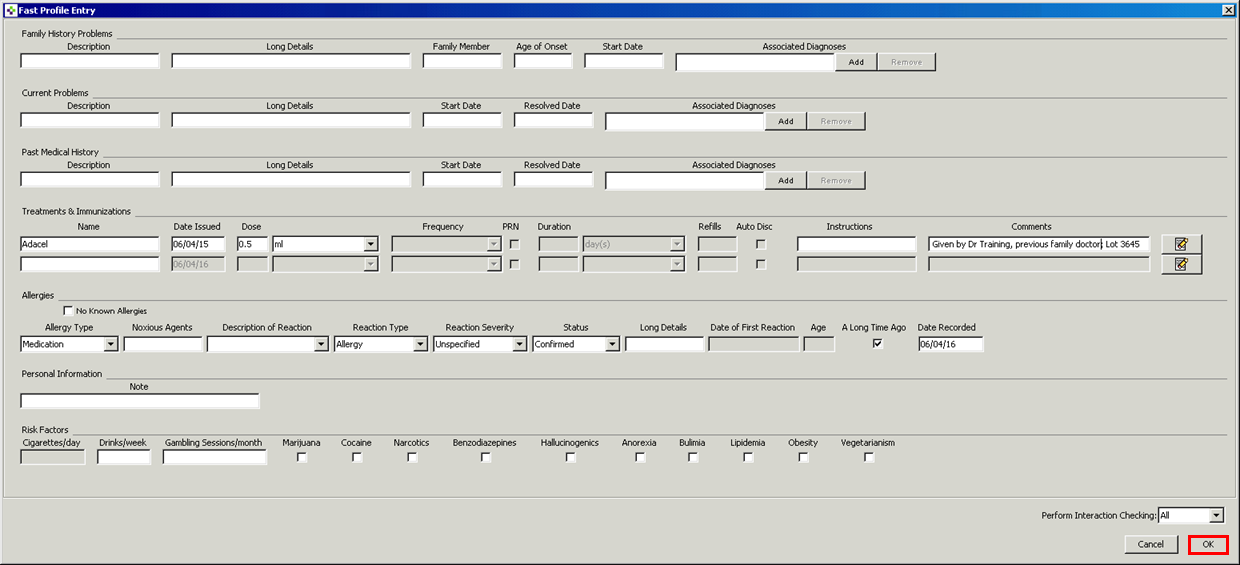Click Family History Problems Description field
The height and width of the screenshot is (565, 1240).
(x=90, y=61)
